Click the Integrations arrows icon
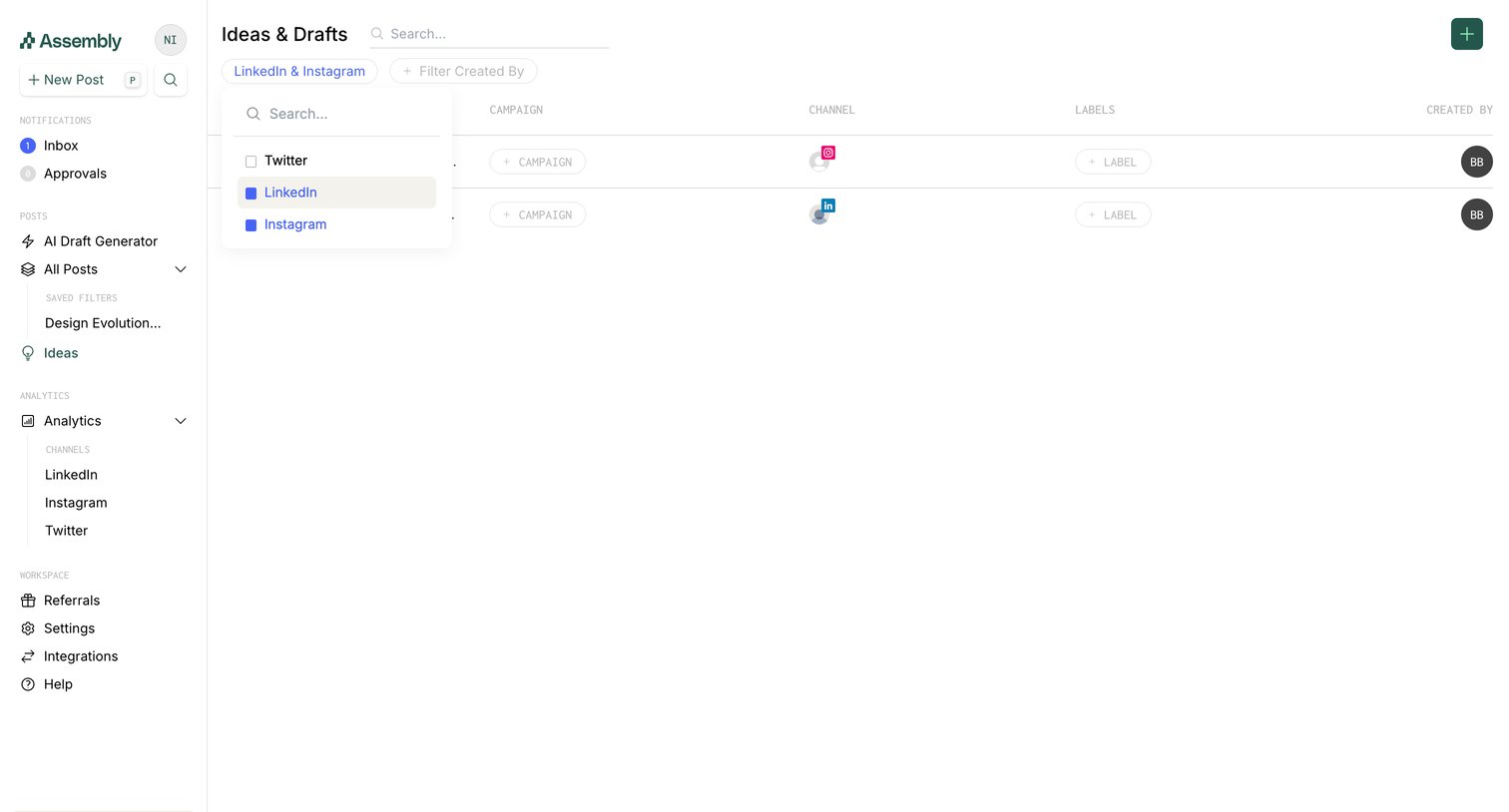Image resolution: width=1509 pixels, height=812 pixels. [28, 656]
